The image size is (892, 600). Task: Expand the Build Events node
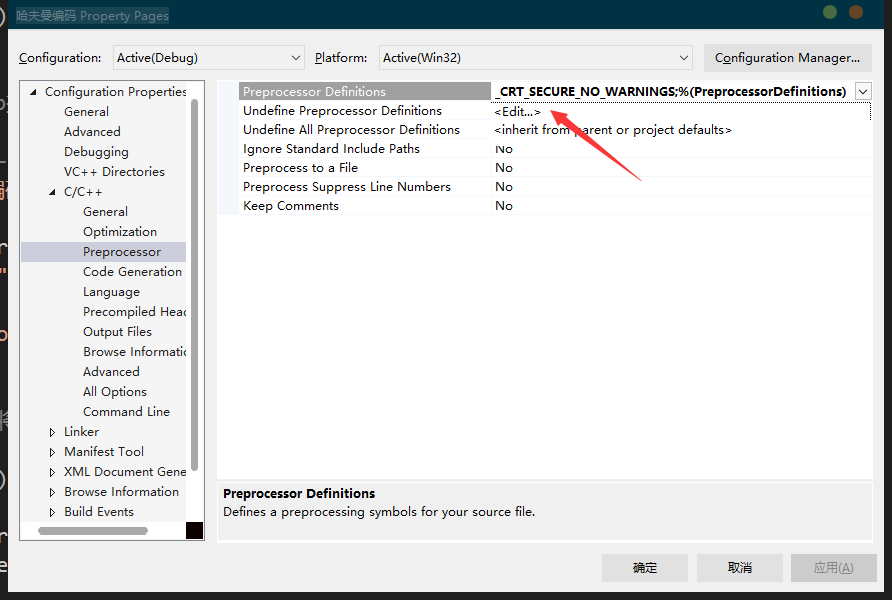tap(52, 512)
